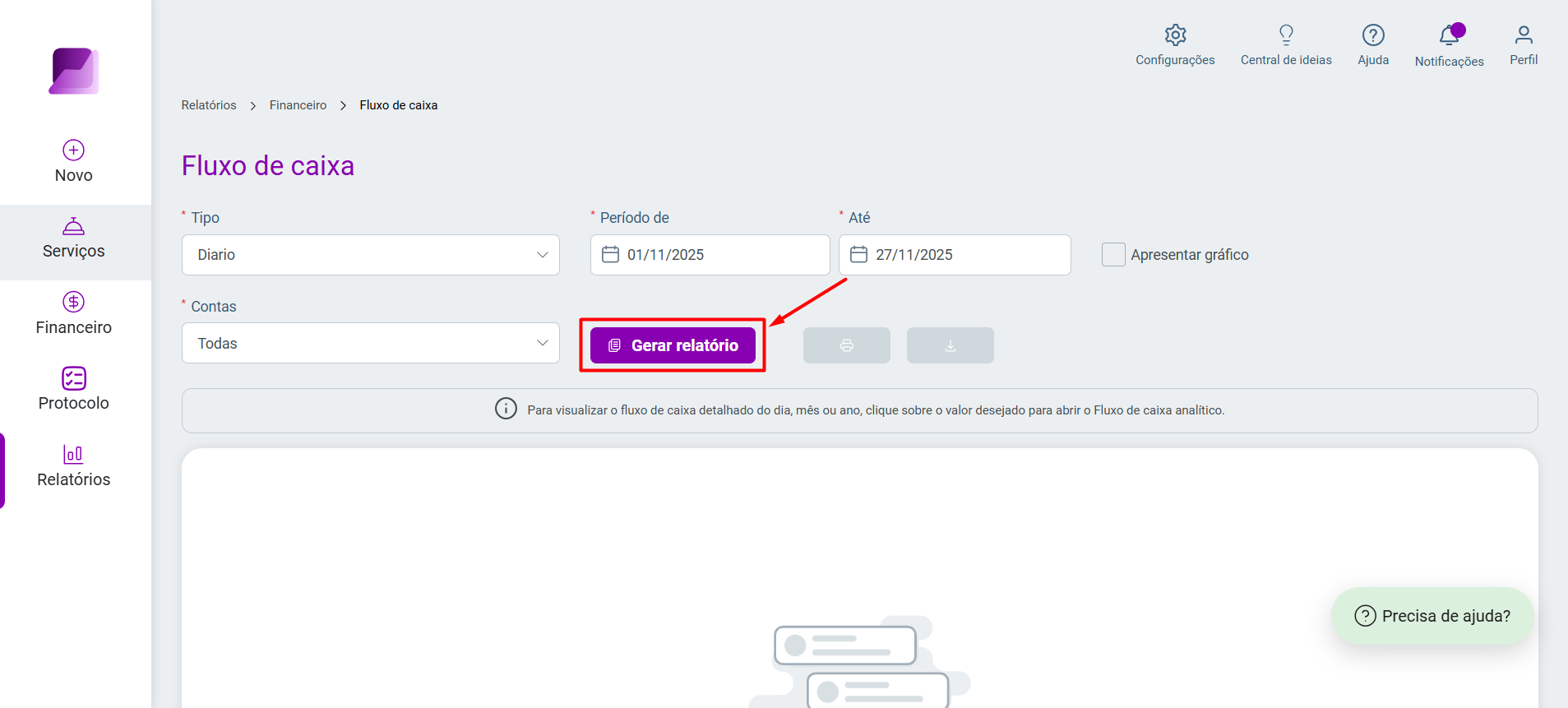The height and width of the screenshot is (708, 1568).
Task: Open Configurações gear icon
Action: click(1175, 35)
